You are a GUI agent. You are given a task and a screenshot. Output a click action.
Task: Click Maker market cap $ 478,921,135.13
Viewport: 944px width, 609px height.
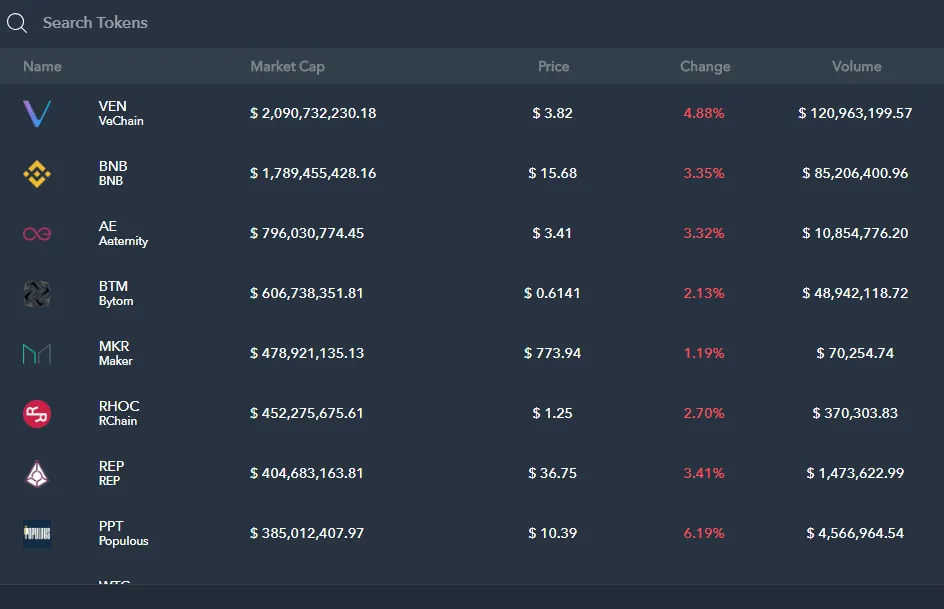(307, 353)
